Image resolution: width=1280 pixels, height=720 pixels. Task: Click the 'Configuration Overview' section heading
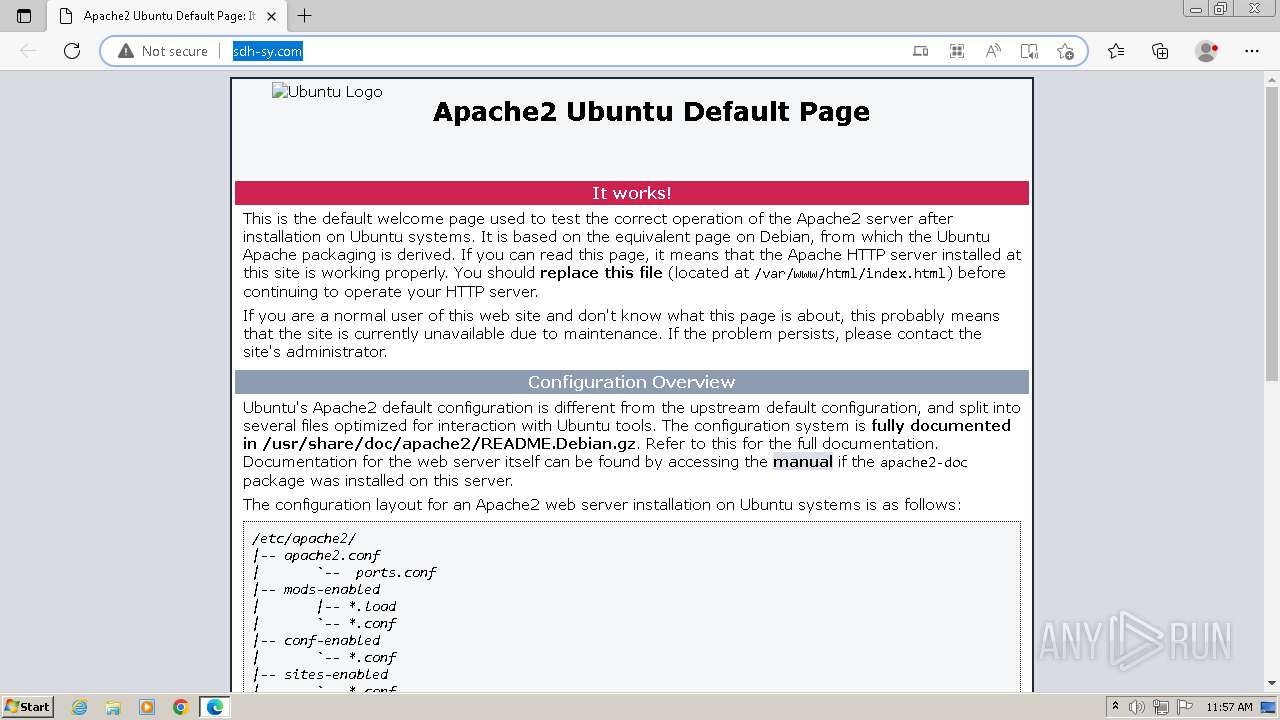tap(632, 382)
